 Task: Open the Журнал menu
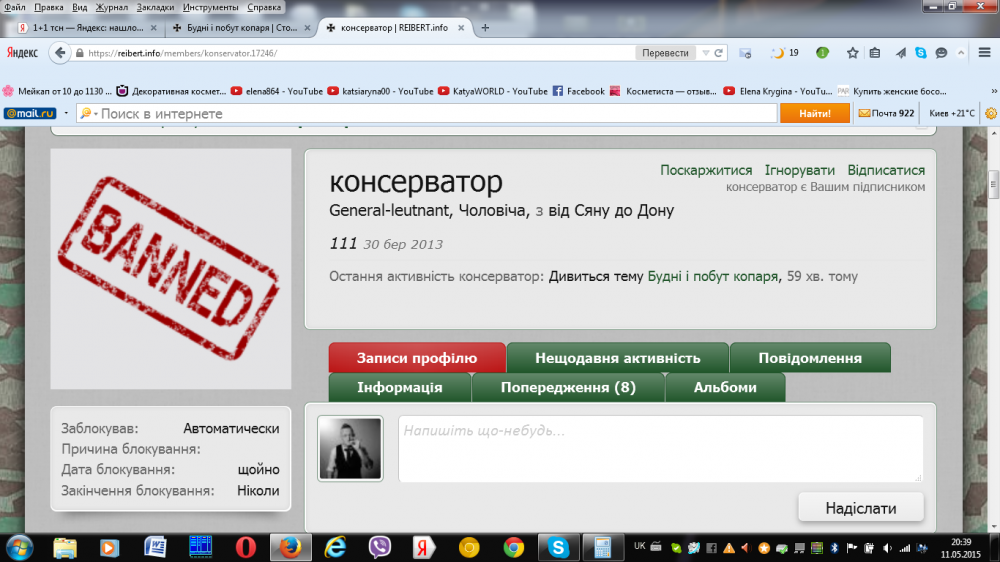pyautogui.click(x=112, y=7)
